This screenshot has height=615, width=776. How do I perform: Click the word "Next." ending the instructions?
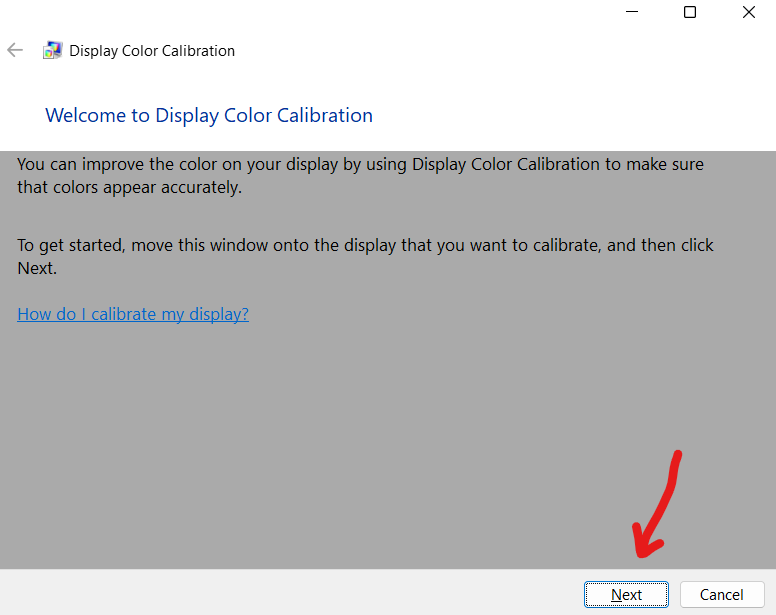tap(38, 268)
